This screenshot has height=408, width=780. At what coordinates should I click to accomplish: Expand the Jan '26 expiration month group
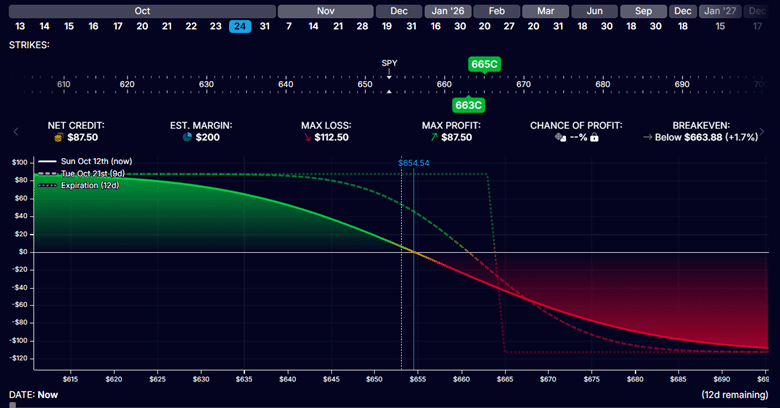[445, 10]
